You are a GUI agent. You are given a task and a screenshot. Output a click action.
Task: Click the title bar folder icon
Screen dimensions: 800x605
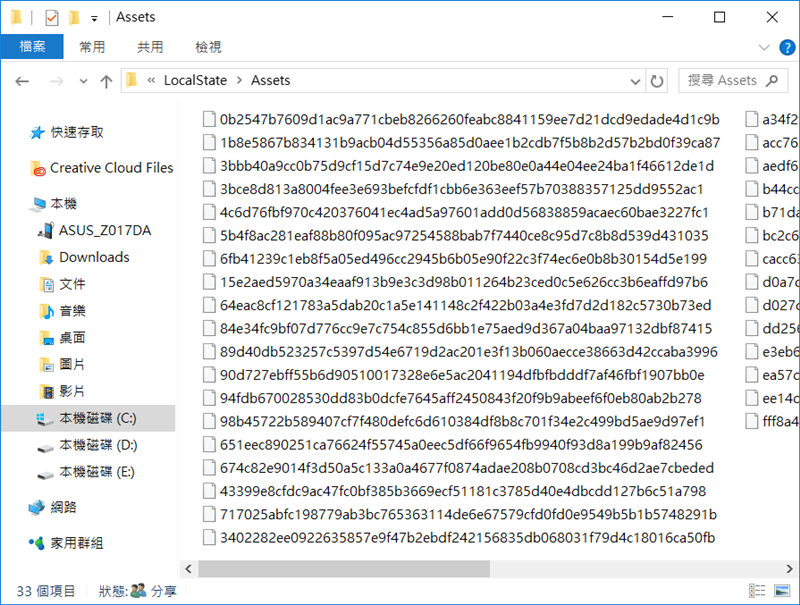click(16, 18)
